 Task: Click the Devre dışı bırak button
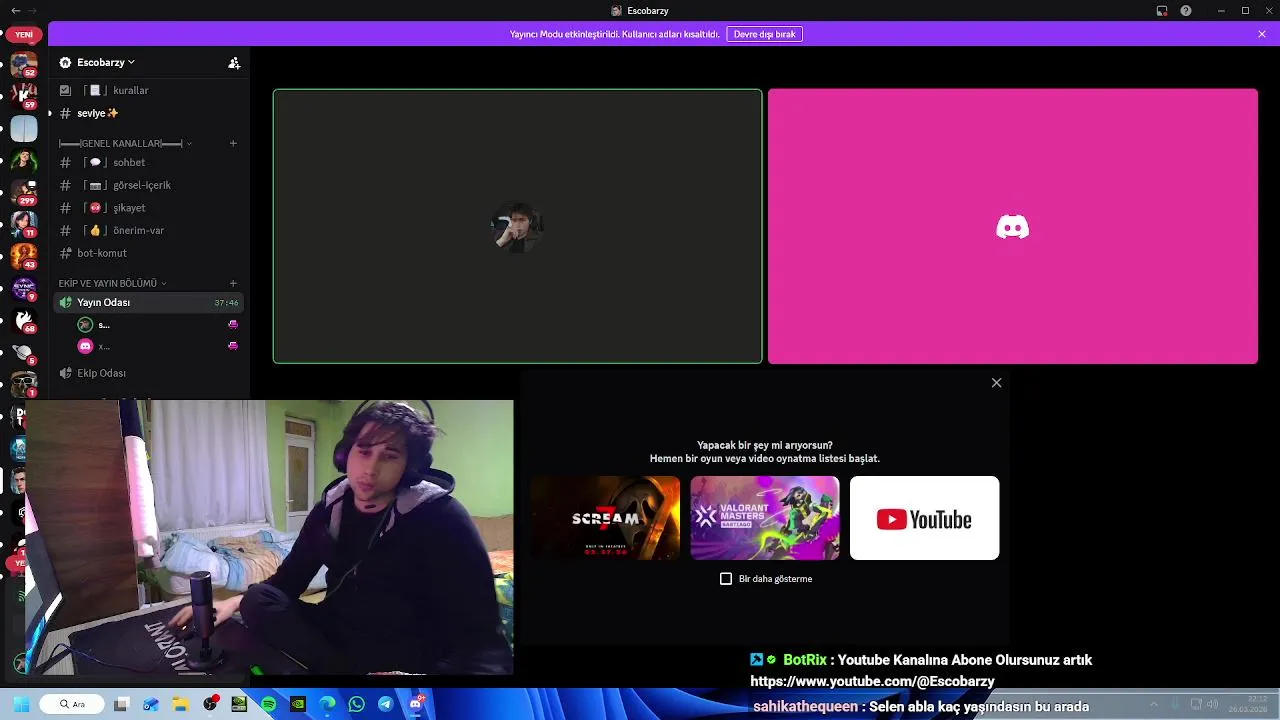coord(764,34)
